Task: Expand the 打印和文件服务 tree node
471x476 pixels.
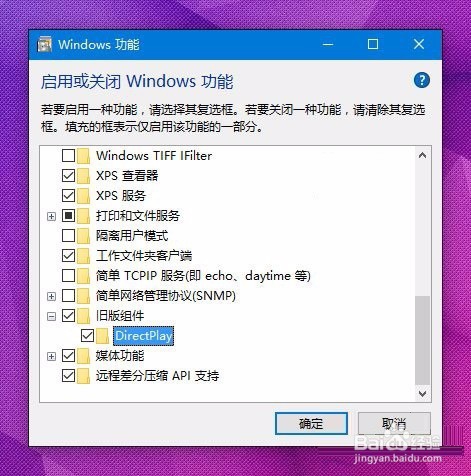Action: [51, 216]
